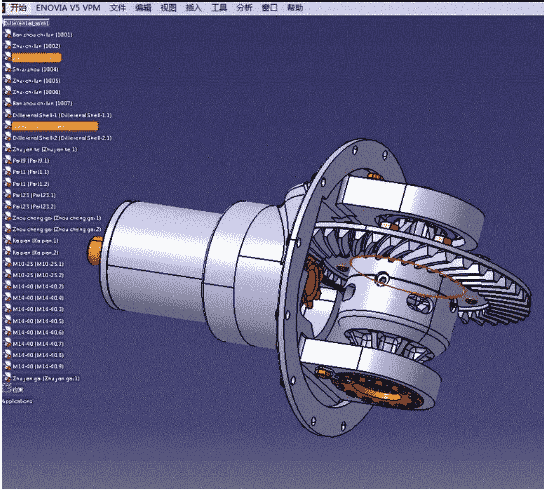544x490 pixels.
Task: Click the icon of Xia pian .1 row
Action: (x=8, y=240)
